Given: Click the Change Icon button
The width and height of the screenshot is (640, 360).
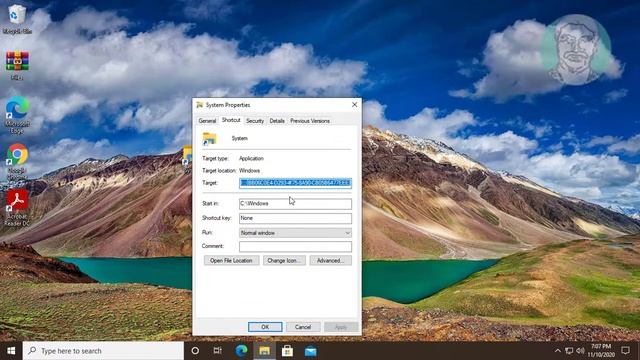Looking at the screenshot, I should pyautogui.click(x=284, y=260).
